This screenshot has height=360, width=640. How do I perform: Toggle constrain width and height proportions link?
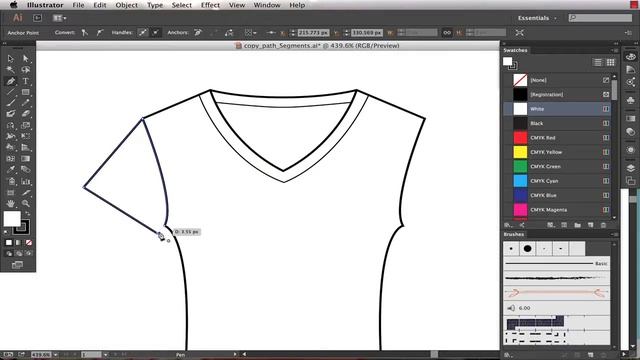click(x=447, y=33)
